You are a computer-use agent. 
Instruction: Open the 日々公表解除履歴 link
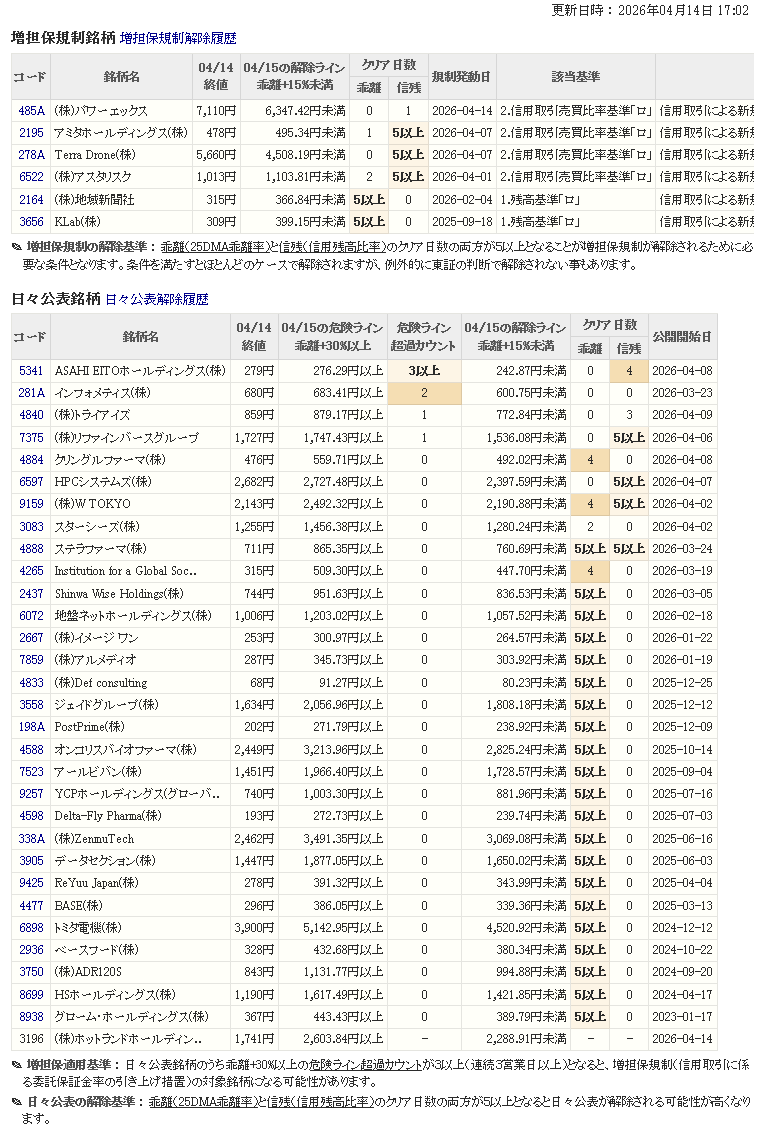(156, 299)
